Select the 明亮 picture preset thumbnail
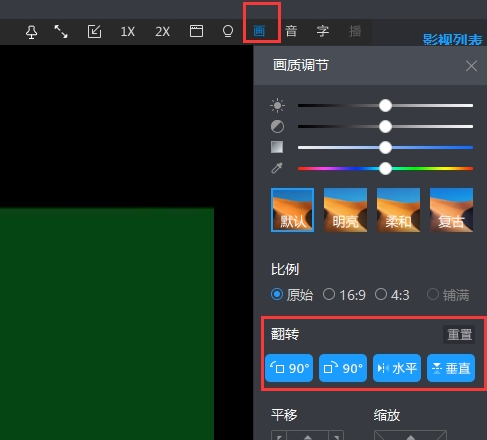This screenshot has width=487, height=440. click(x=345, y=210)
